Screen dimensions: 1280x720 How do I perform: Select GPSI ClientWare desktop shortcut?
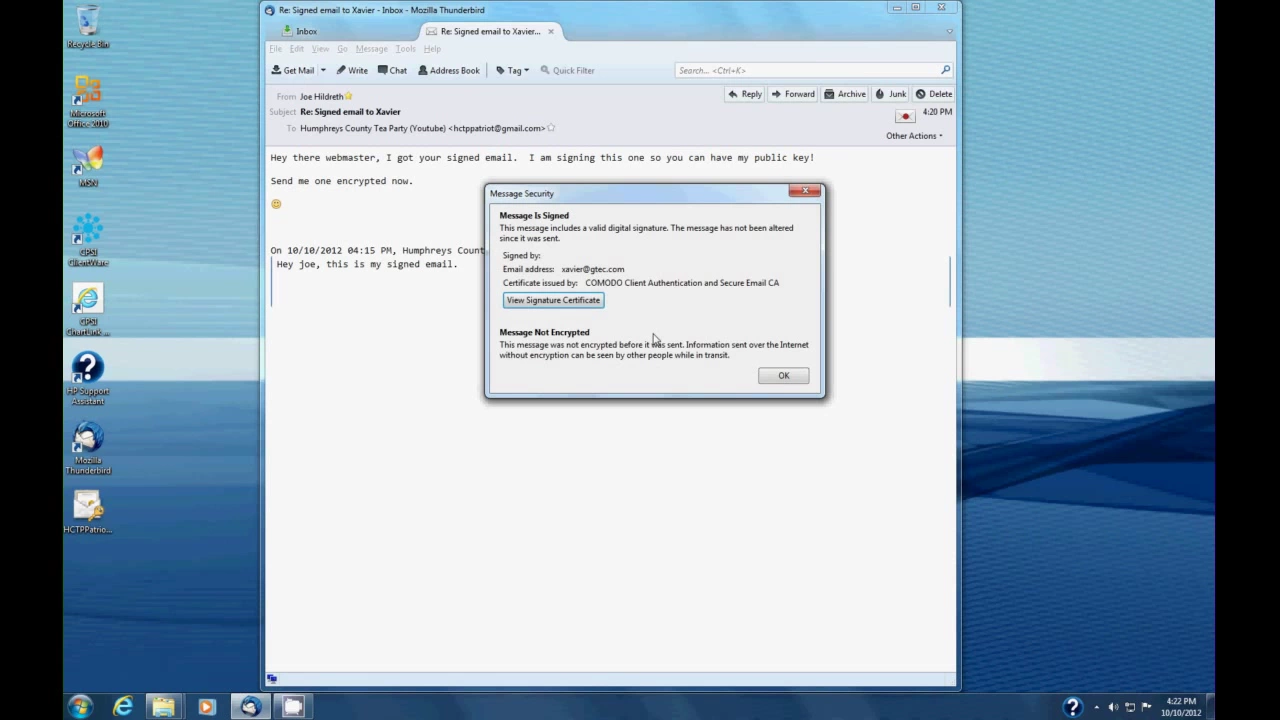[88, 240]
